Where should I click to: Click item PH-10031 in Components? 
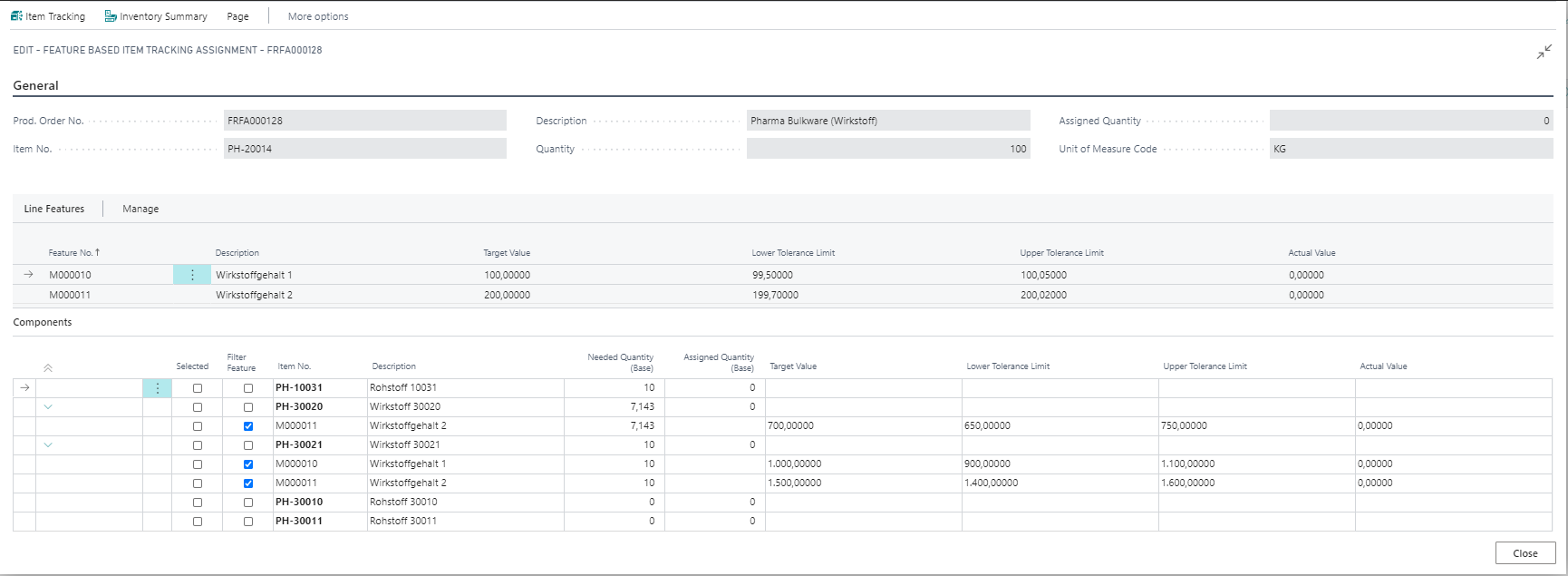click(299, 387)
